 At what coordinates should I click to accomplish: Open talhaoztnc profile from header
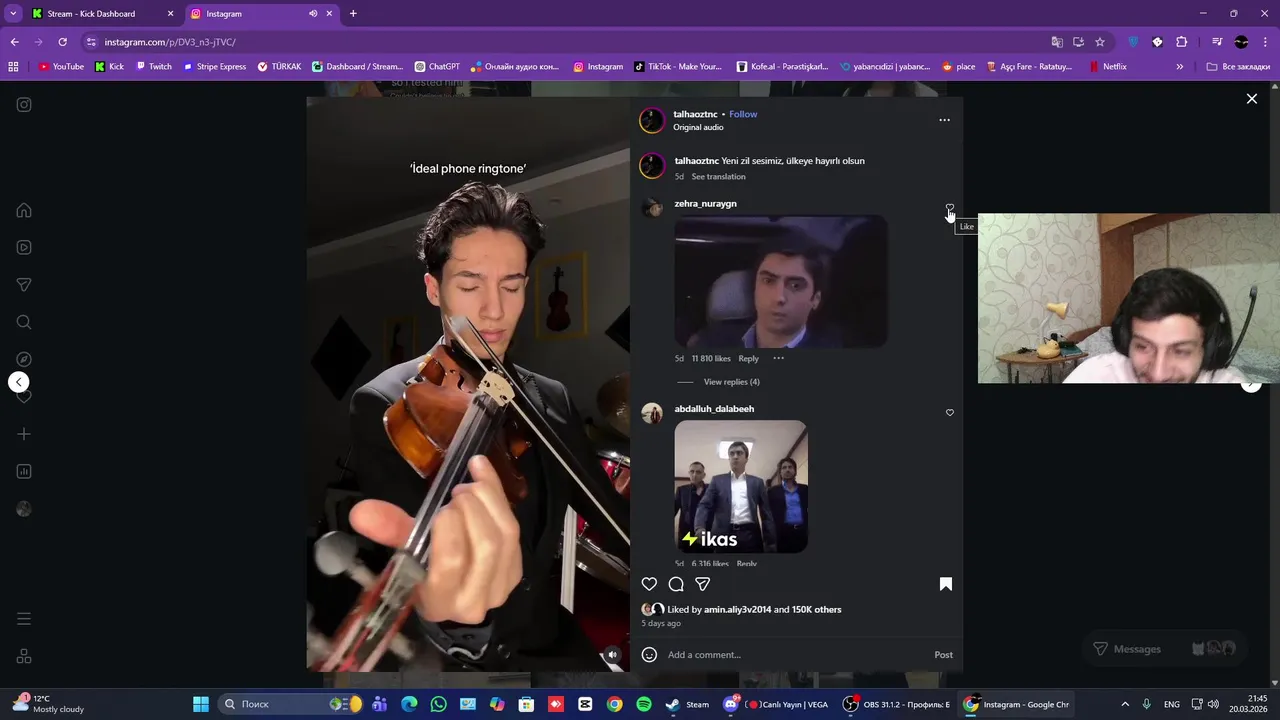coord(695,114)
